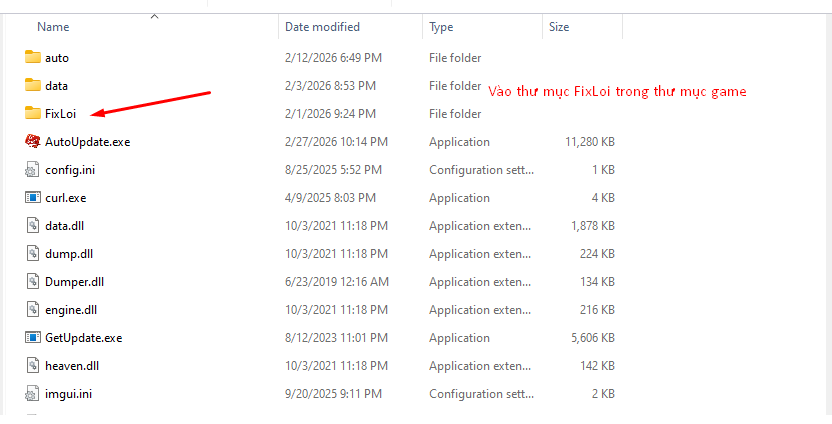The image size is (832, 424).
Task: Click the dump.dll file name
Action: pos(70,254)
